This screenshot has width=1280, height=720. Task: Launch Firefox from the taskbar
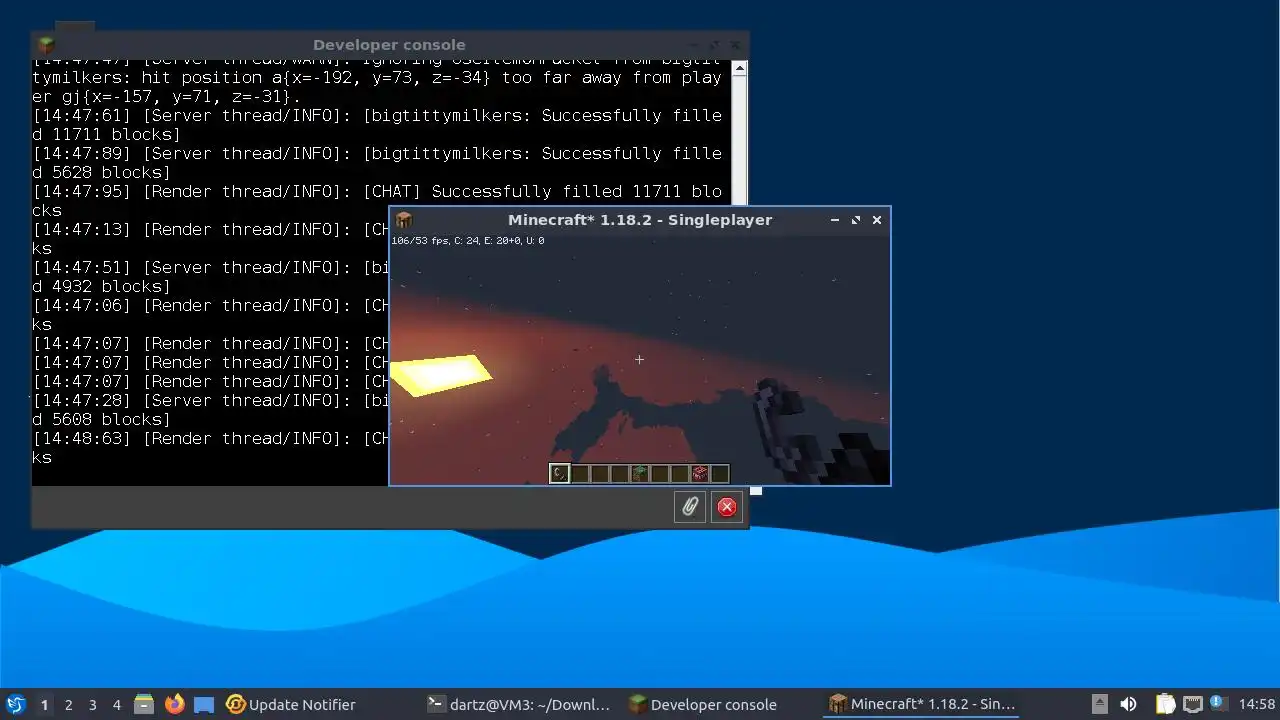point(175,704)
